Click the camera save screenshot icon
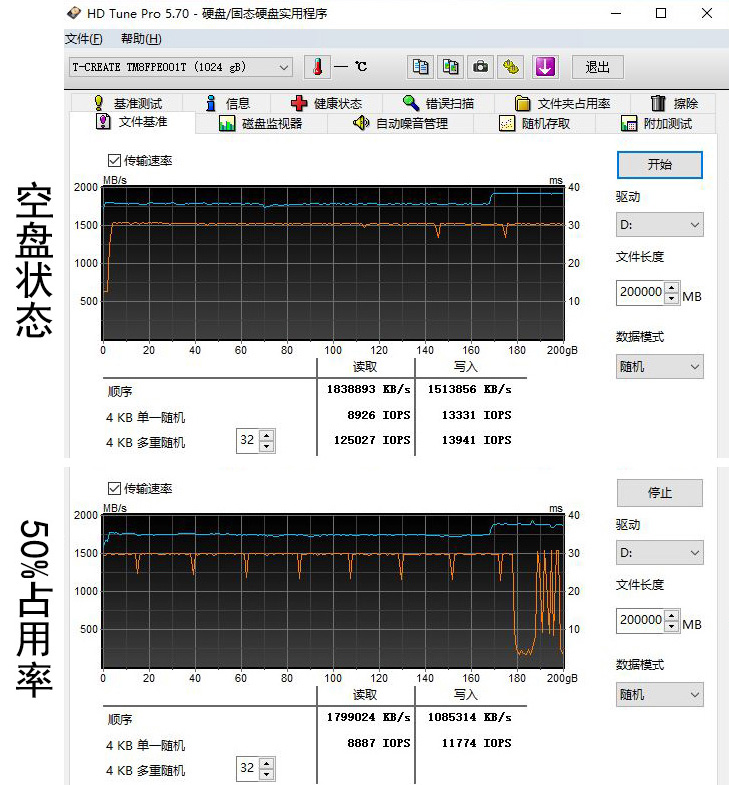Screen dimensions: 729x785 [480, 67]
